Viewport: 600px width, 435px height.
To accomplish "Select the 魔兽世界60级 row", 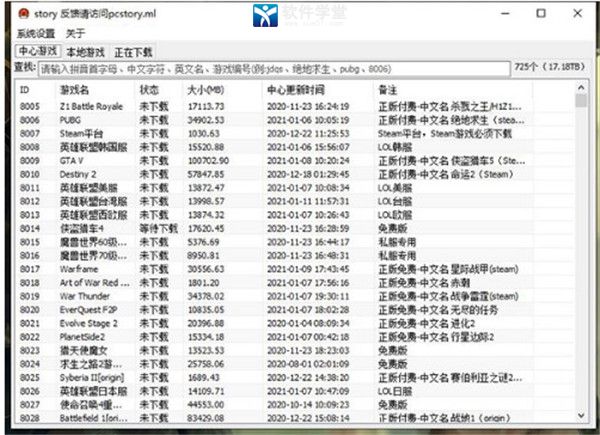I will click(x=294, y=242).
